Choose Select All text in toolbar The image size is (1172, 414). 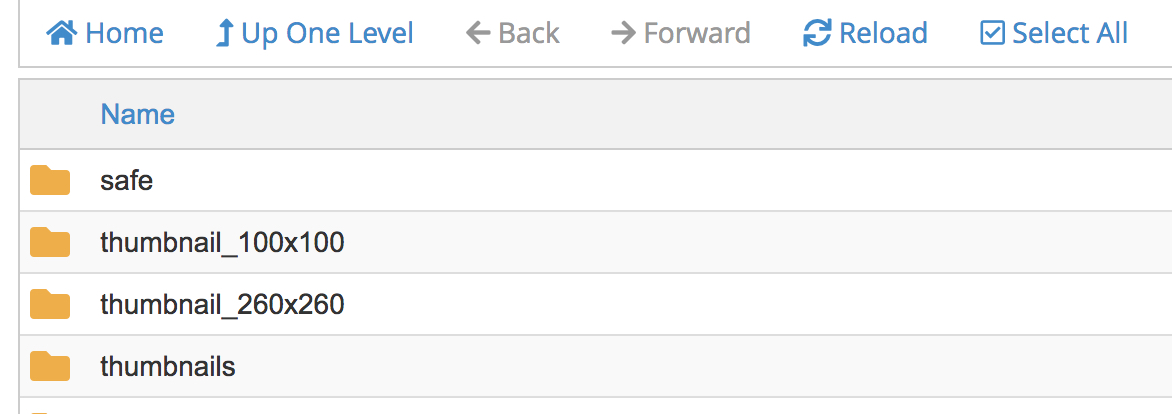[x=1070, y=34]
